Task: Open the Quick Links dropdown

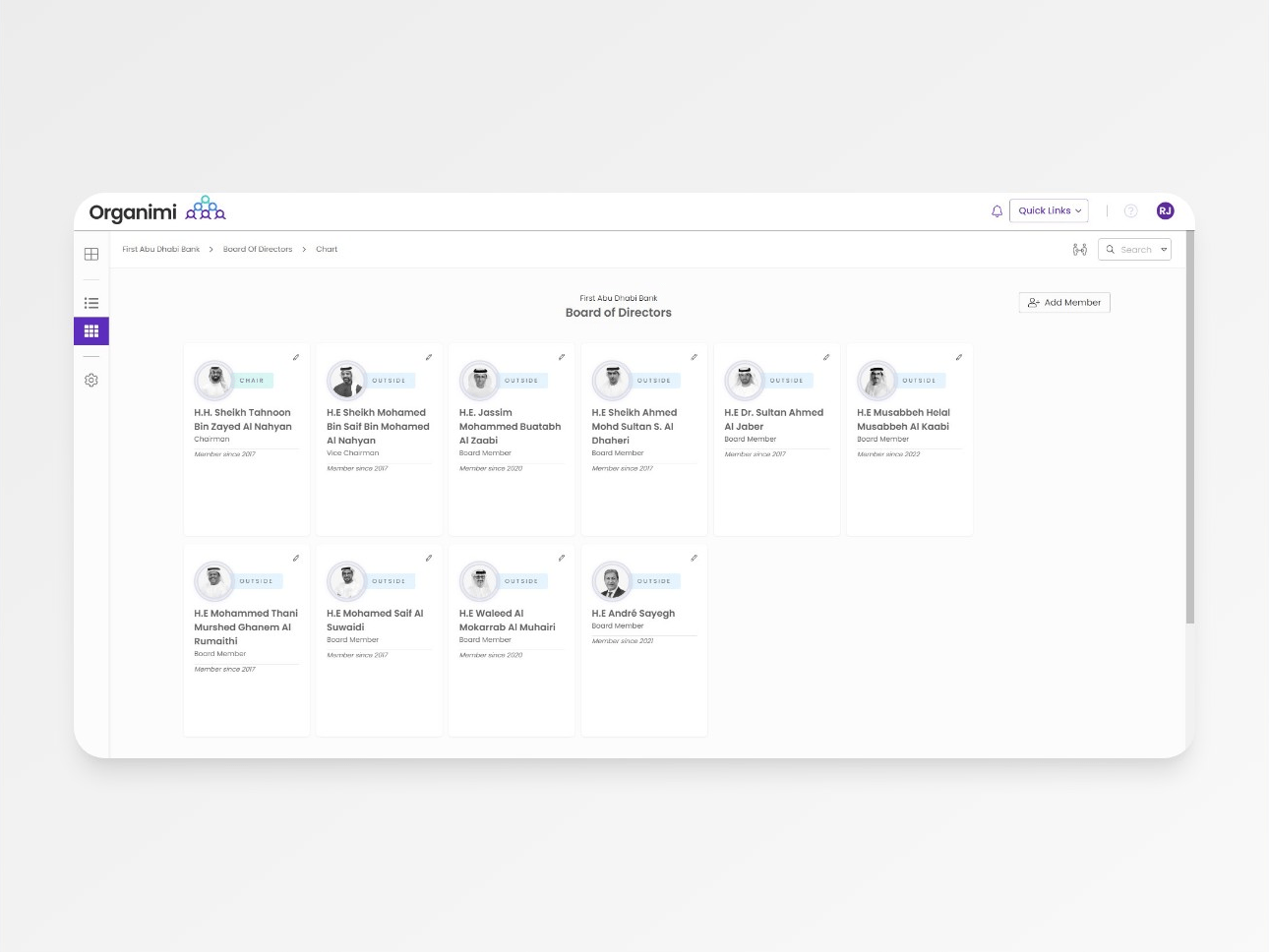Action: [x=1049, y=210]
